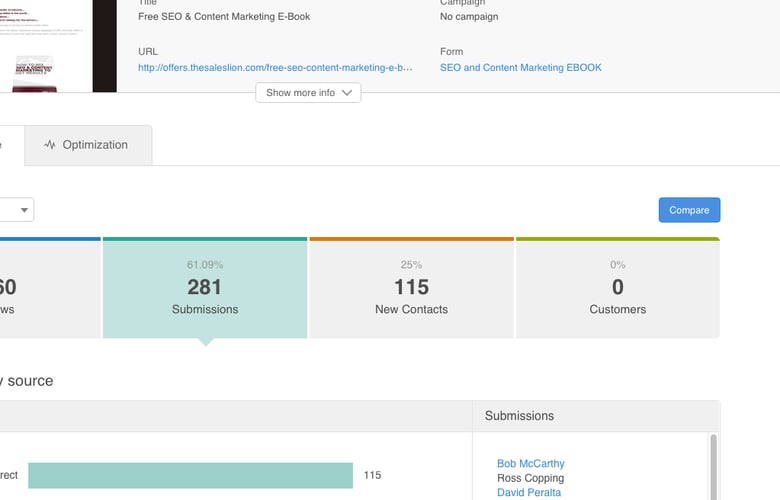
Task: Click the Direct source bar
Action: click(191, 475)
